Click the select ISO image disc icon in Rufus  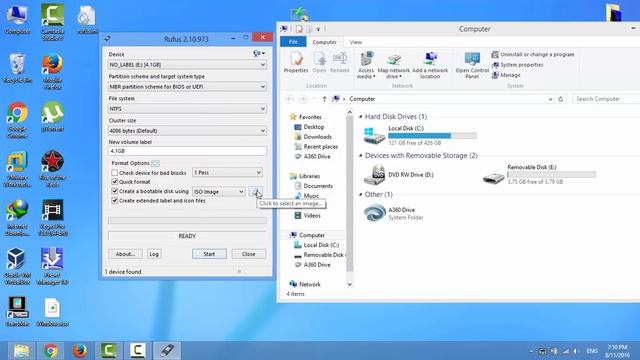click(x=256, y=191)
